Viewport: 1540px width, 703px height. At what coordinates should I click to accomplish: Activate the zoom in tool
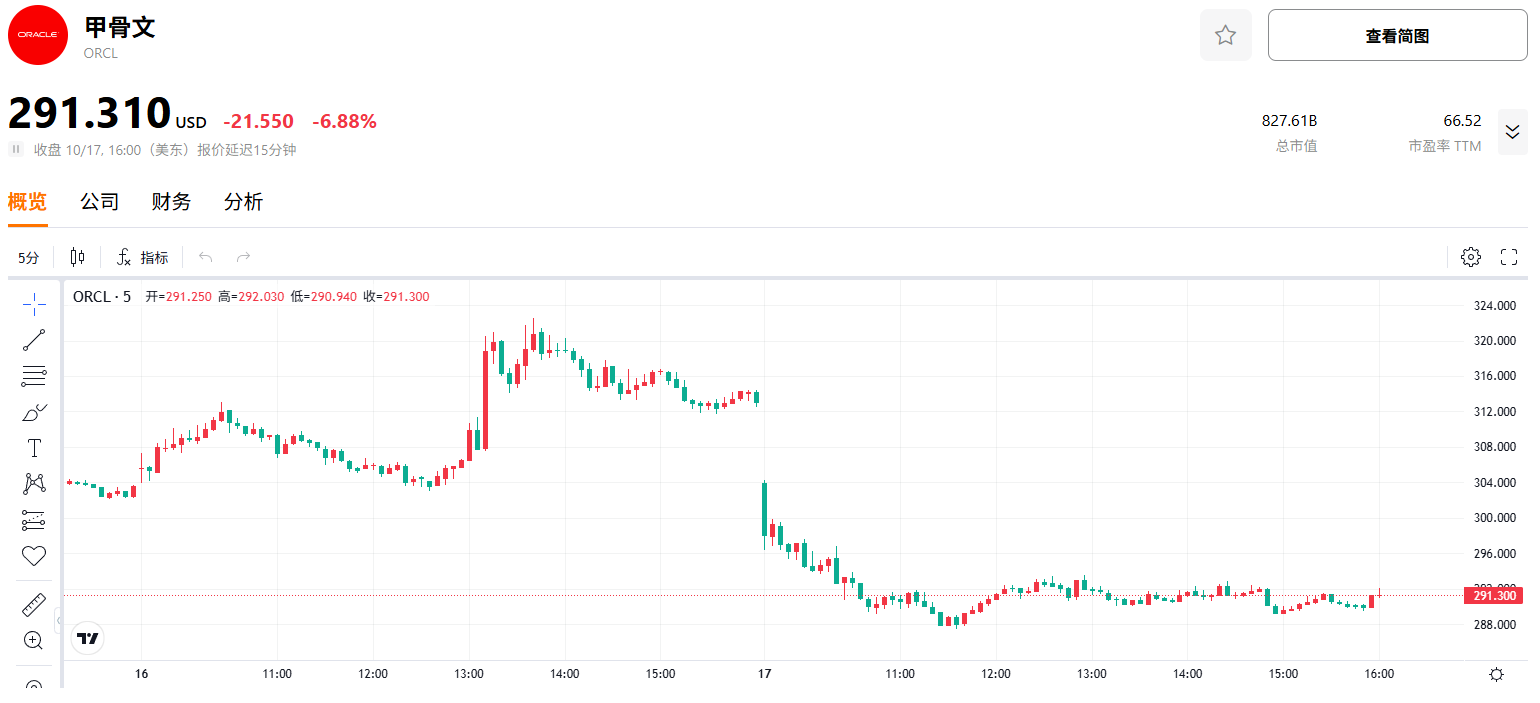click(x=34, y=640)
